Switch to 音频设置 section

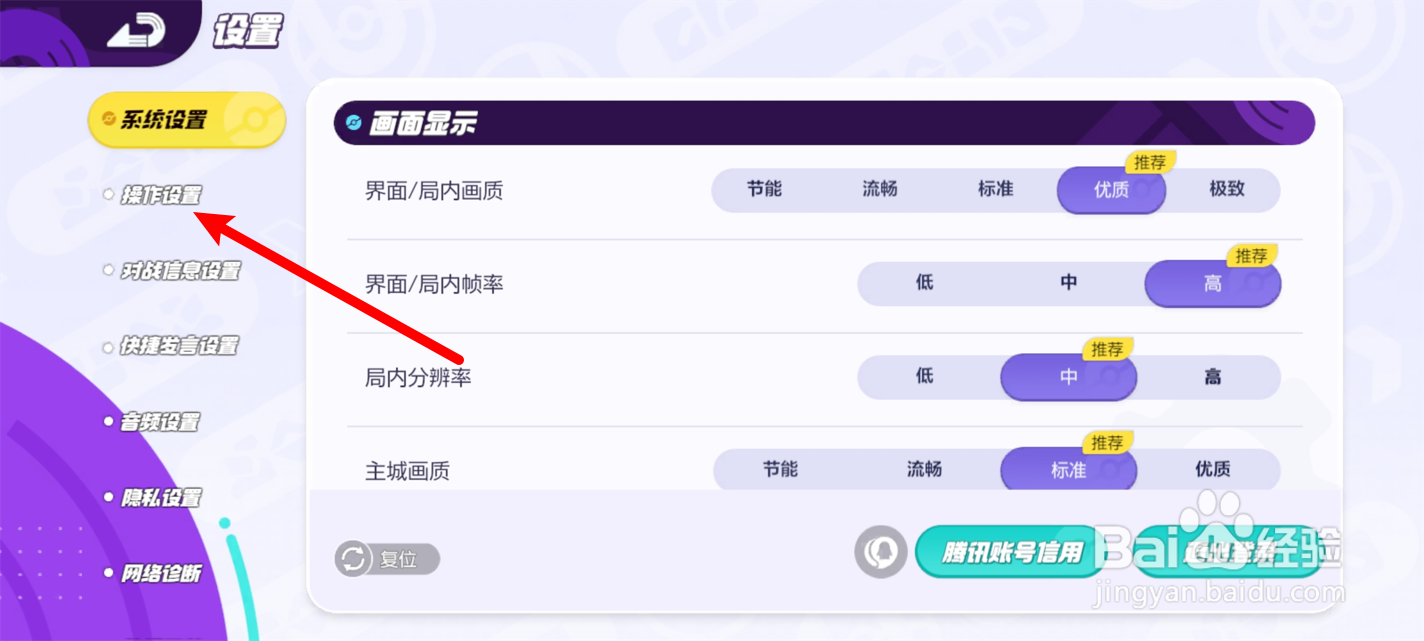click(160, 422)
